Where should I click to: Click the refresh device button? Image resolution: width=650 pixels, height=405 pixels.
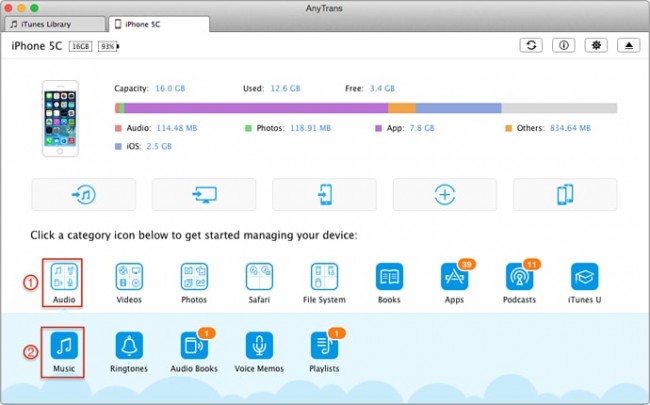531,46
